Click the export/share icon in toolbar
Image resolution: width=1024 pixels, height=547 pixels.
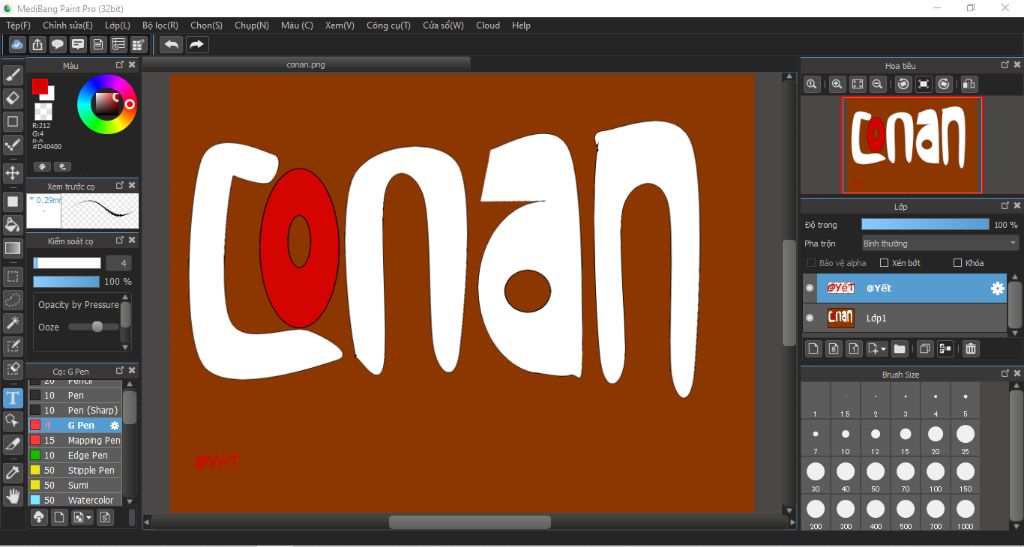(x=38, y=44)
